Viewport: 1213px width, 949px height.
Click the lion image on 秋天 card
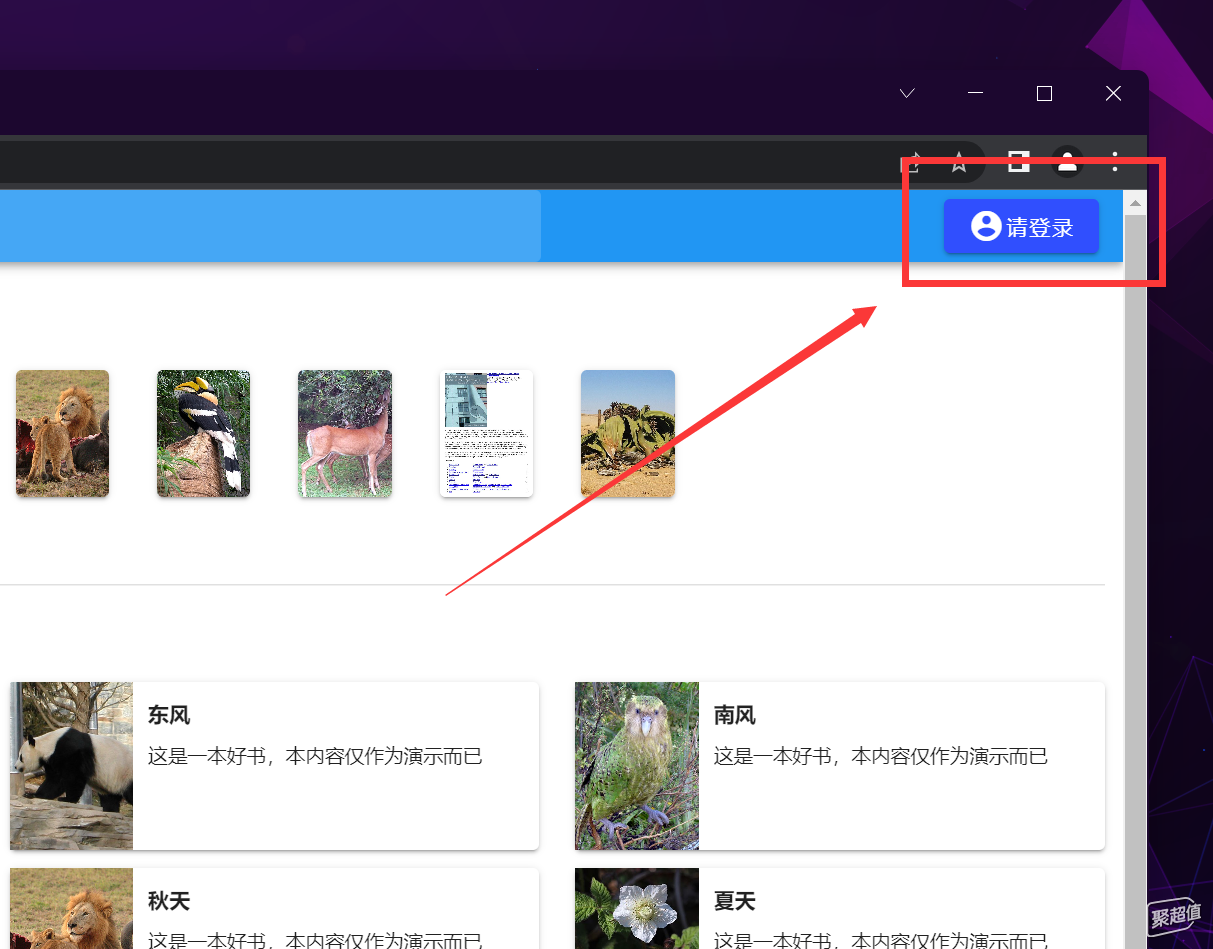[71, 908]
